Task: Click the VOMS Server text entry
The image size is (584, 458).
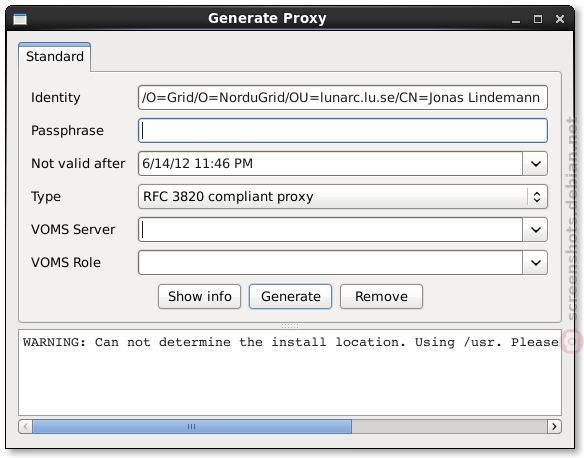Action: (330, 230)
